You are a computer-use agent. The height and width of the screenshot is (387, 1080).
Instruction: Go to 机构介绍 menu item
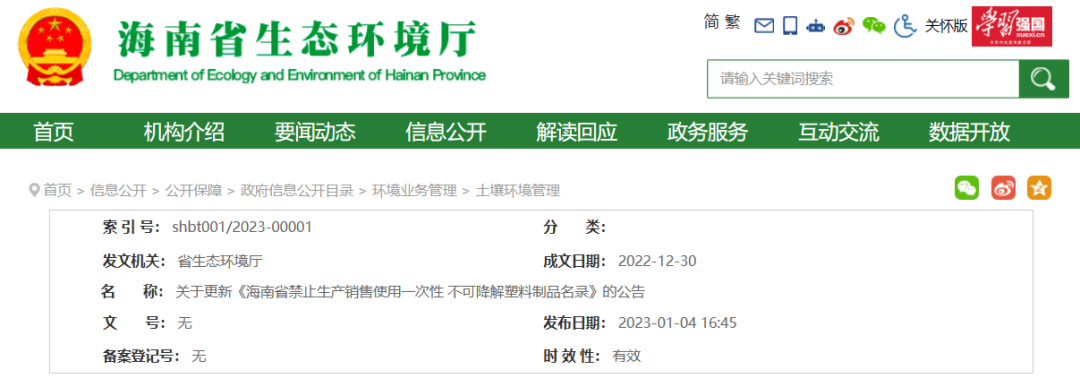pyautogui.click(x=184, y=131)
